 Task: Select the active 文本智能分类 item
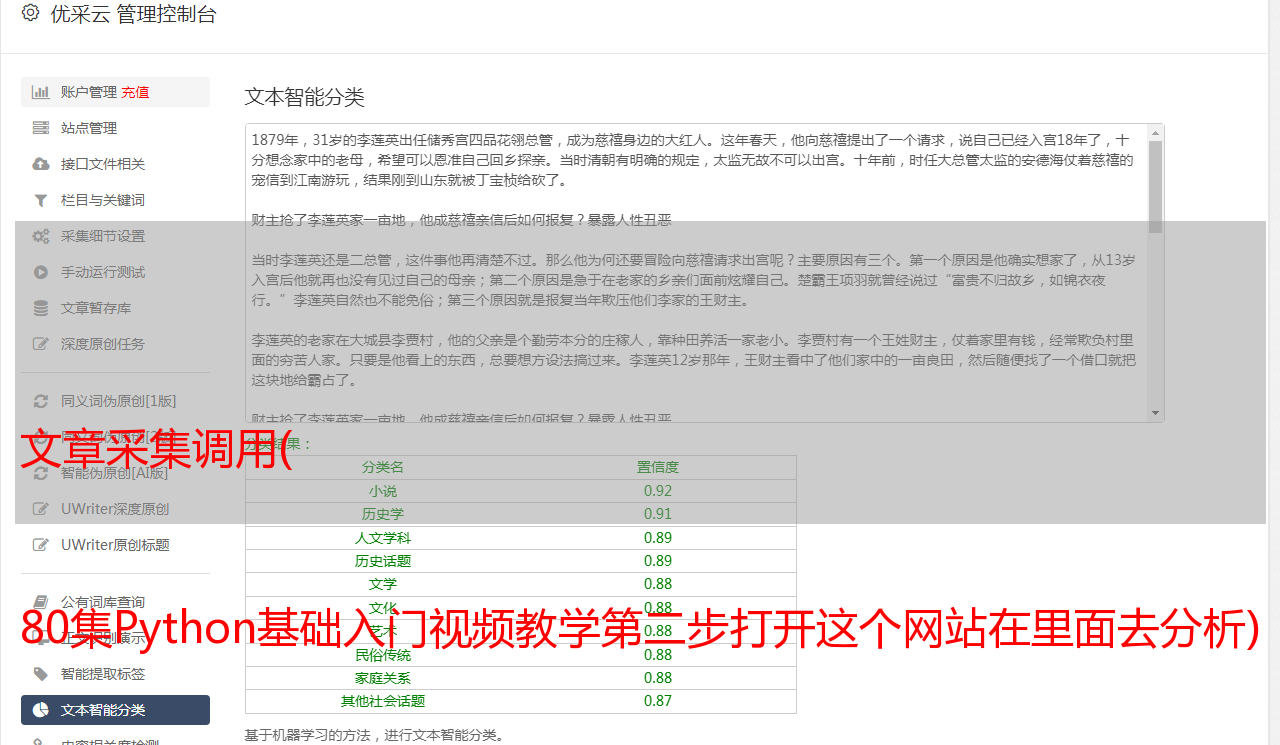[x=115, y=710]
